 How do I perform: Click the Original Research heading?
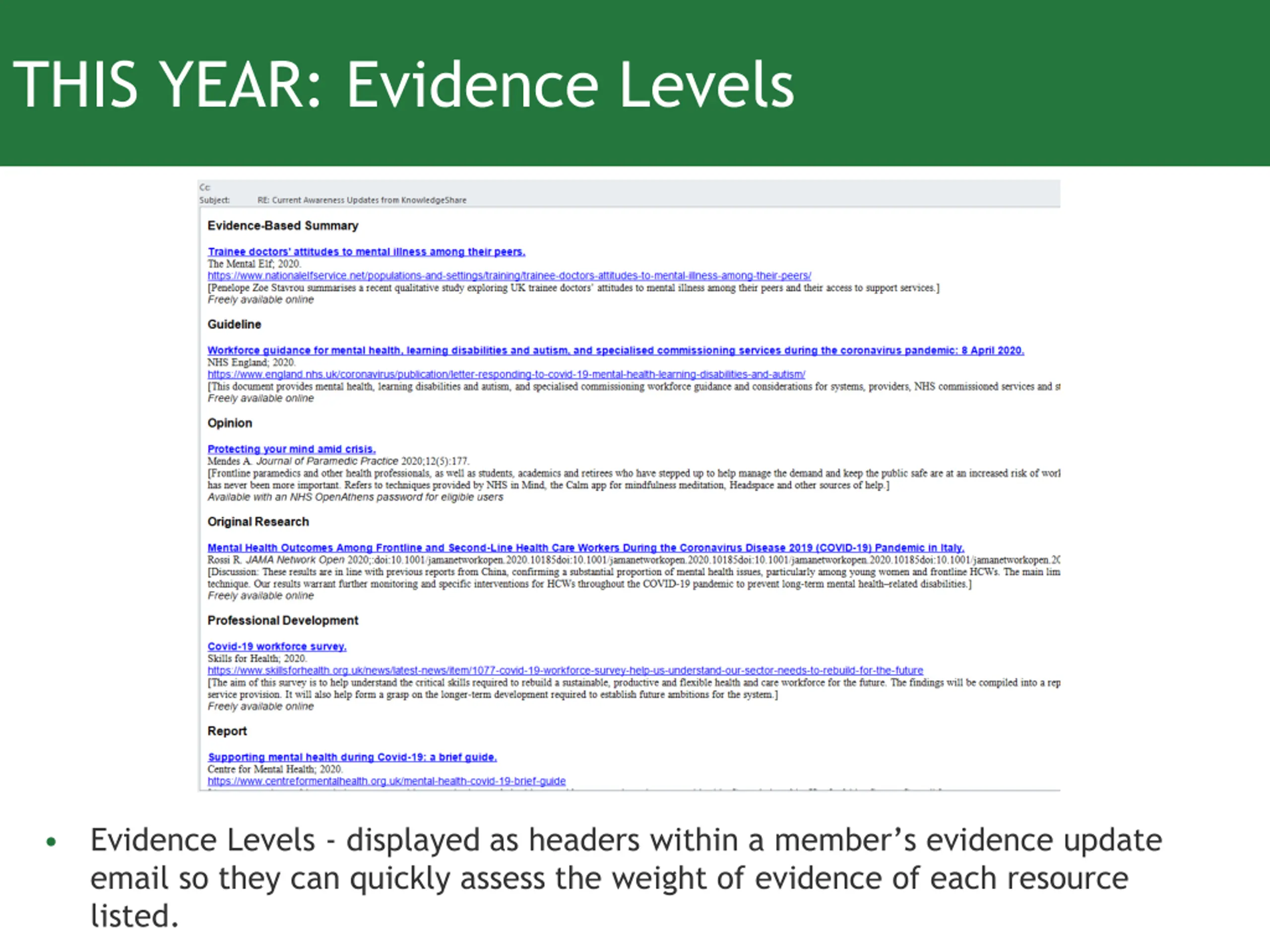pos(258,522)
